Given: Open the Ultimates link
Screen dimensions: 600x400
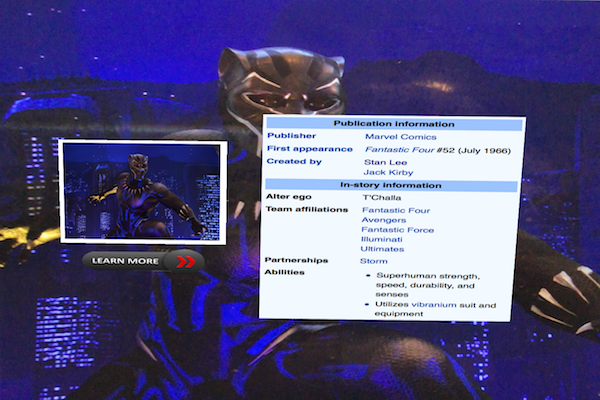Looking at the screenshot, I should coord(382,249).
